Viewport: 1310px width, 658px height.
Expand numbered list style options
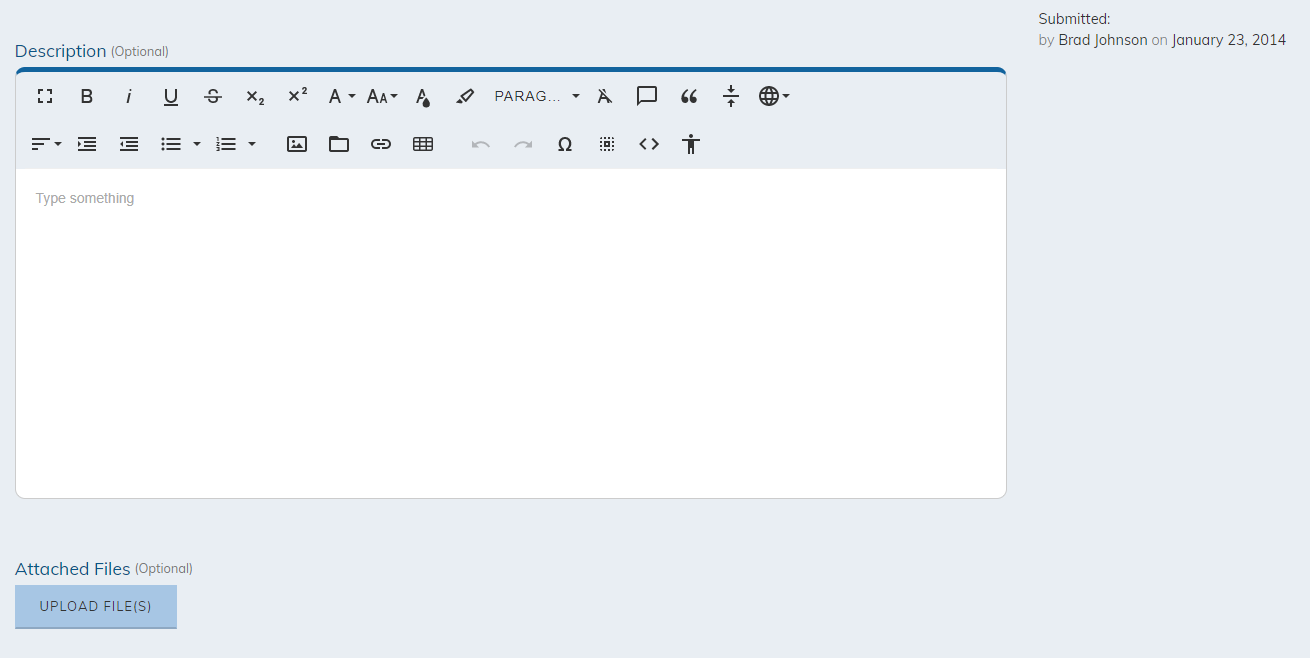tap(252, 144)
